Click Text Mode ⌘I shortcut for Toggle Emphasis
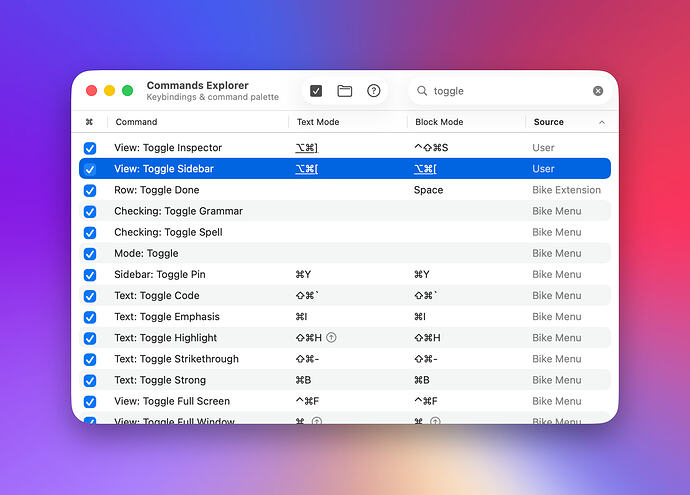 pos(301,317)
